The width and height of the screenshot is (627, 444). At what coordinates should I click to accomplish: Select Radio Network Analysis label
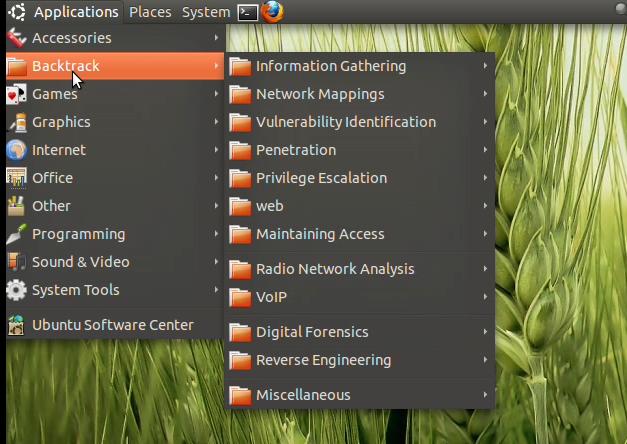(335, 269)
